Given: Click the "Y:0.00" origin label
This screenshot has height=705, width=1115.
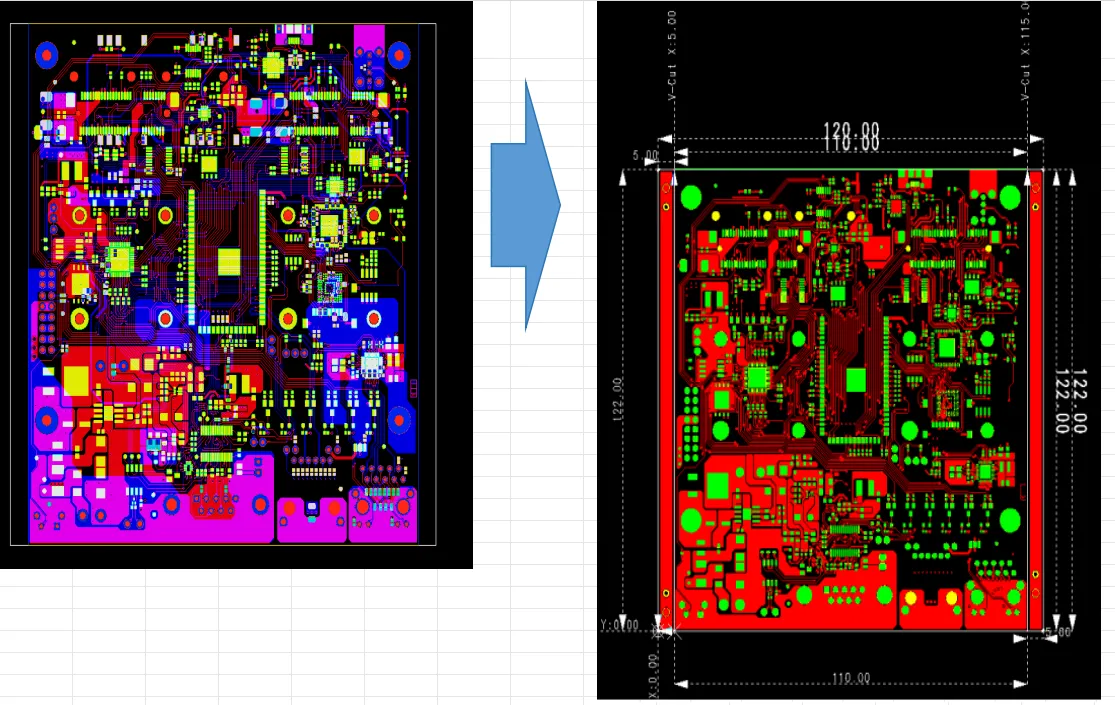Looking at the screenshot, I should (619, 625).
